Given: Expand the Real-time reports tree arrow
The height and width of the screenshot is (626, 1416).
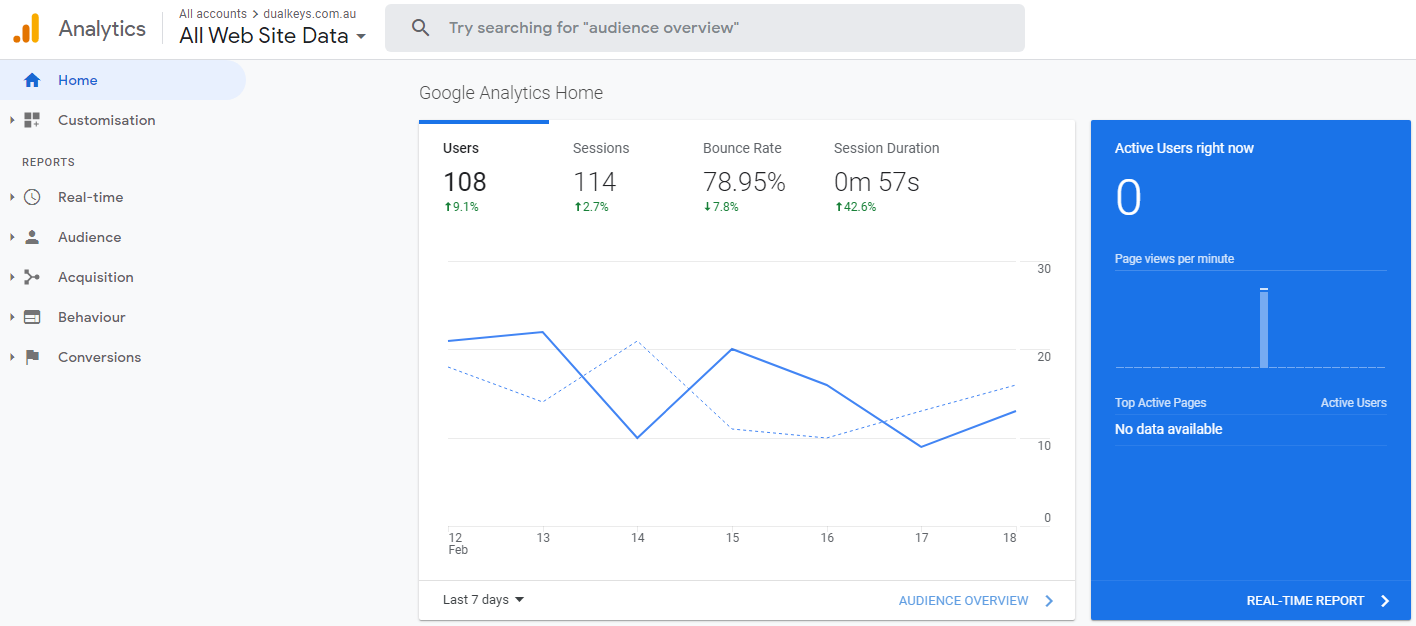Looking at the screenshot, I should click(12, 197).
